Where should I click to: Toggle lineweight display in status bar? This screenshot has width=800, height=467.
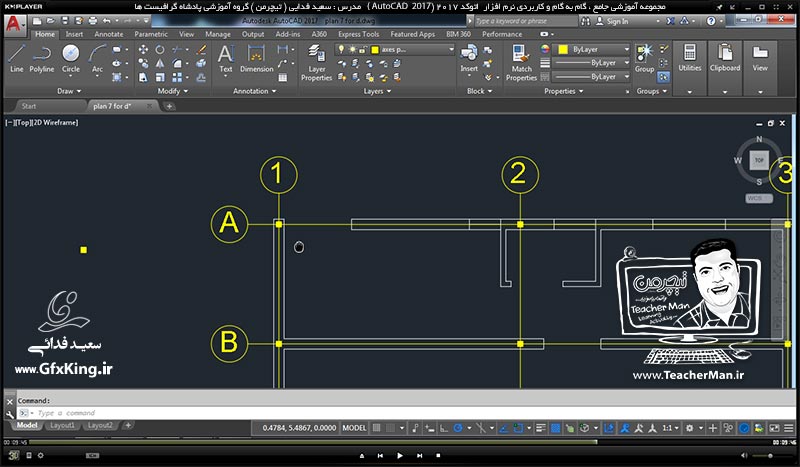pos(541,428)
